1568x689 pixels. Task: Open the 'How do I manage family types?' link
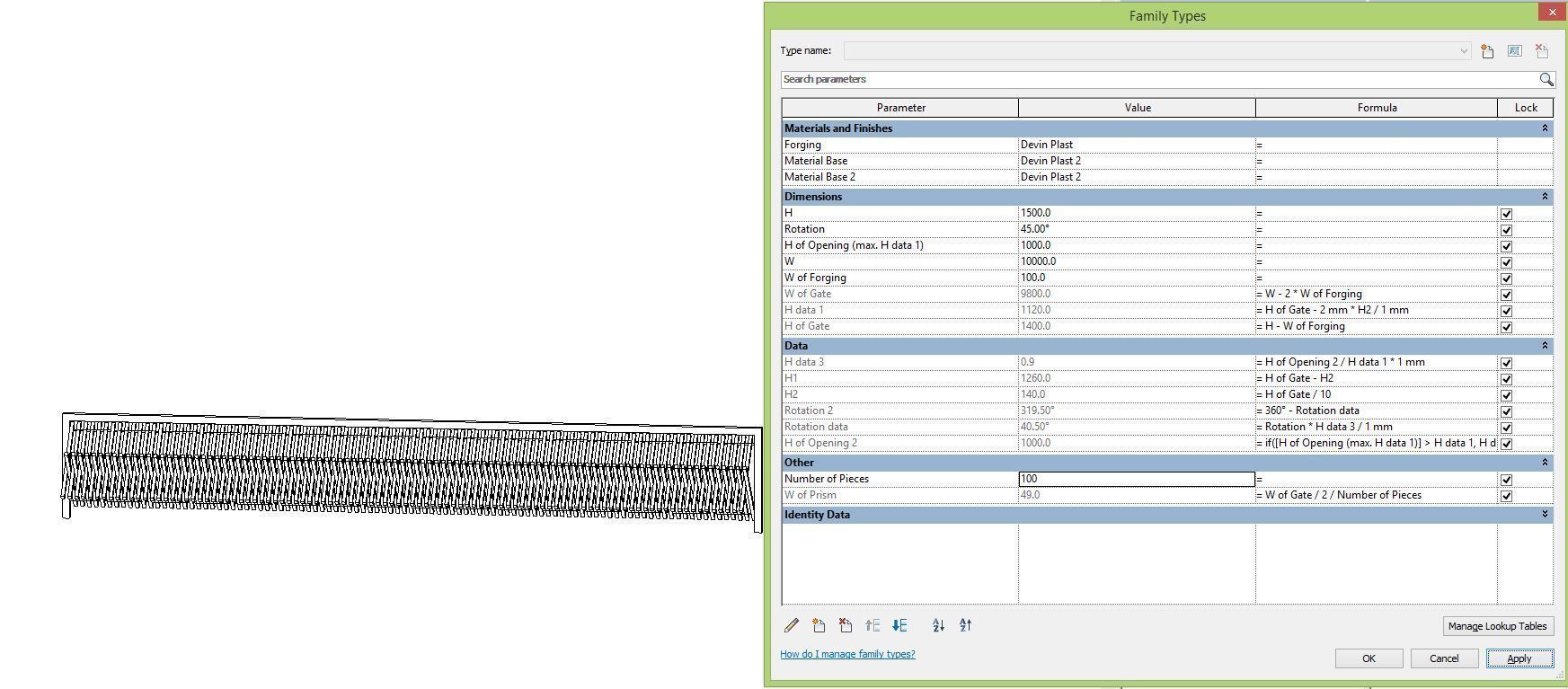point(847,654)
